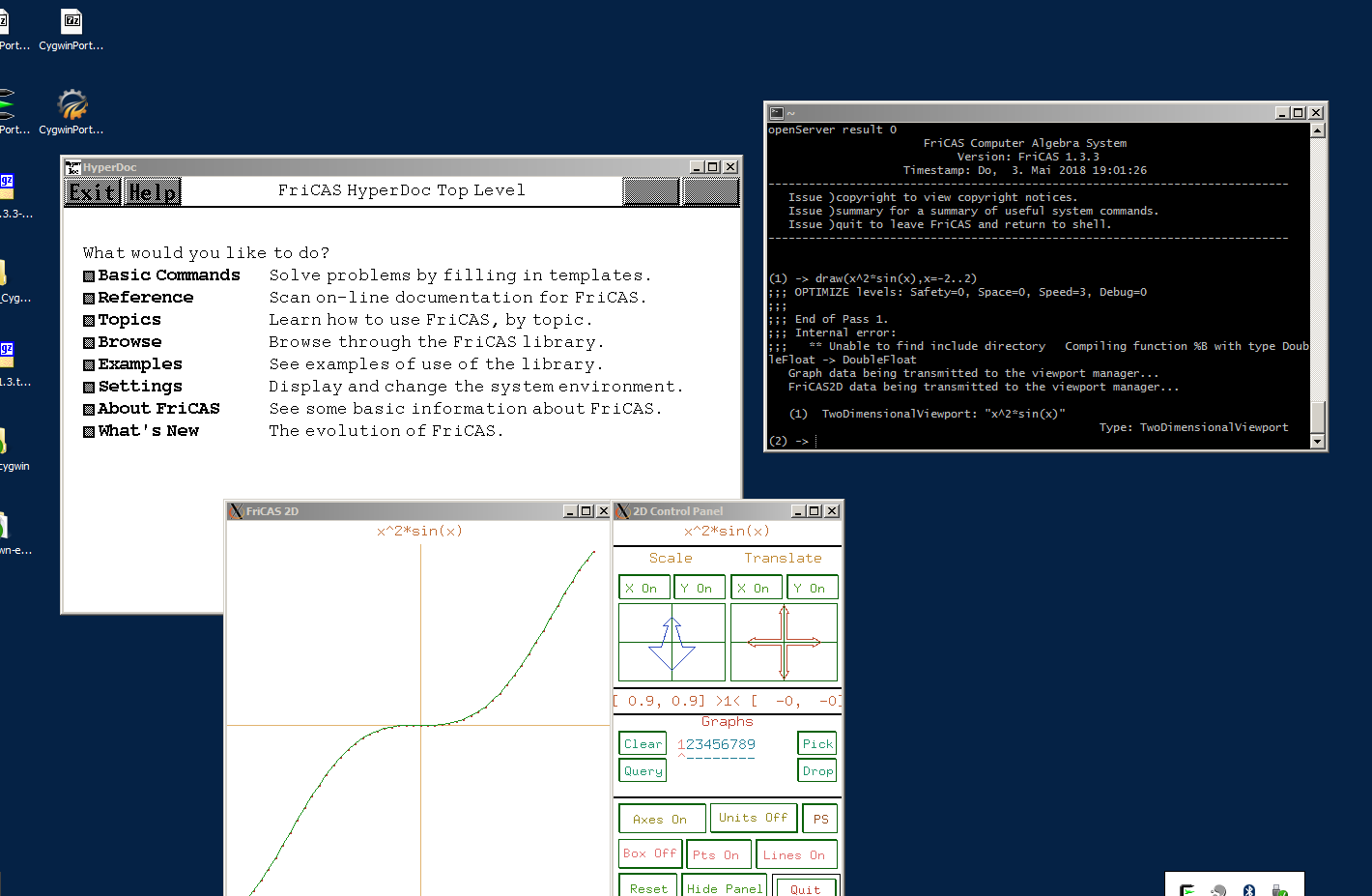Click the Exit button in HyperDoc
Viewport: 1372px width, 896px height.
(92, 192)
